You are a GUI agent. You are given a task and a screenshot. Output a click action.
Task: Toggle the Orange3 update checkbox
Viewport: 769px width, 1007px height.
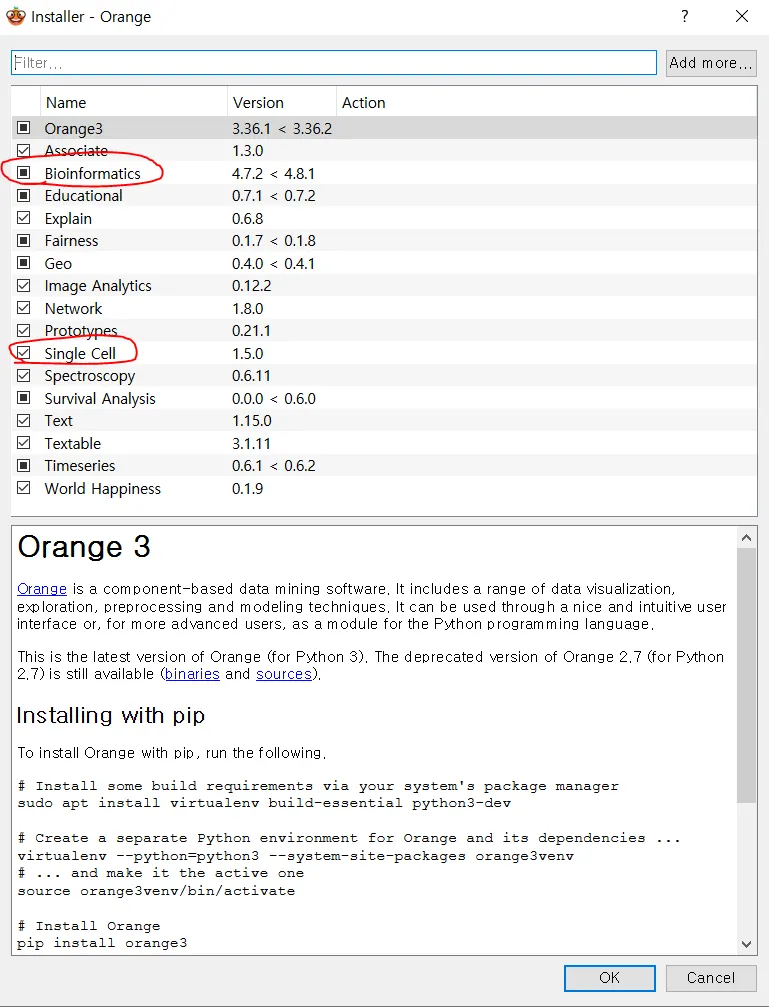click(24, 128)
